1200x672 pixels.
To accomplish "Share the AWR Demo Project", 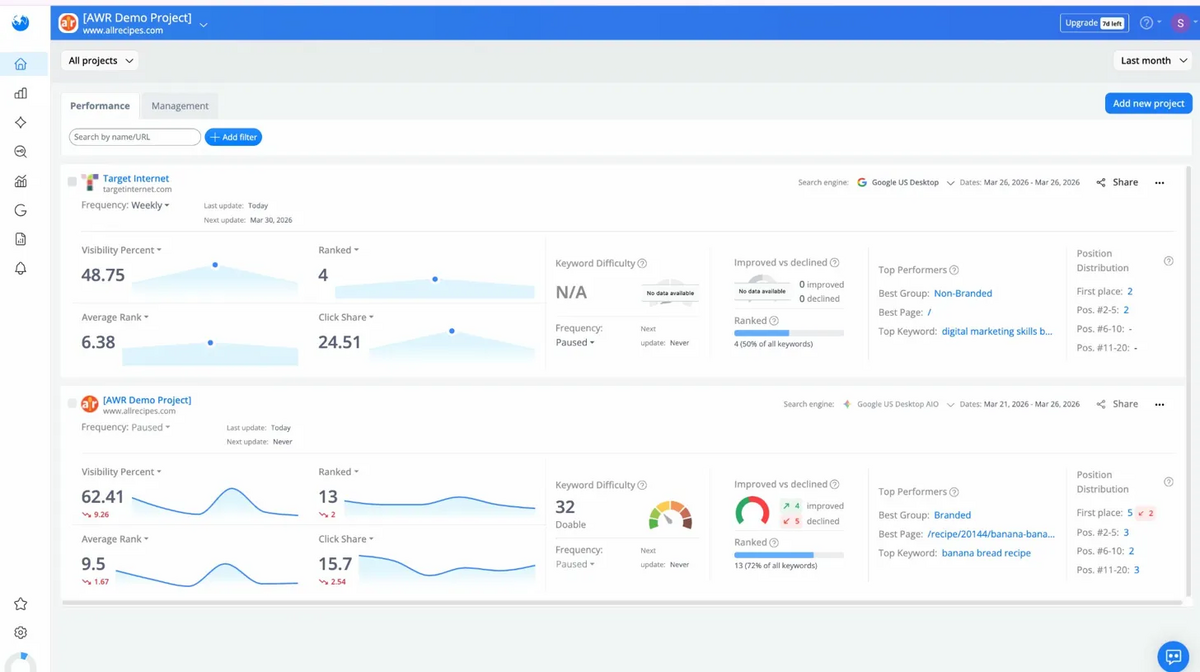I will [1117, 405].
